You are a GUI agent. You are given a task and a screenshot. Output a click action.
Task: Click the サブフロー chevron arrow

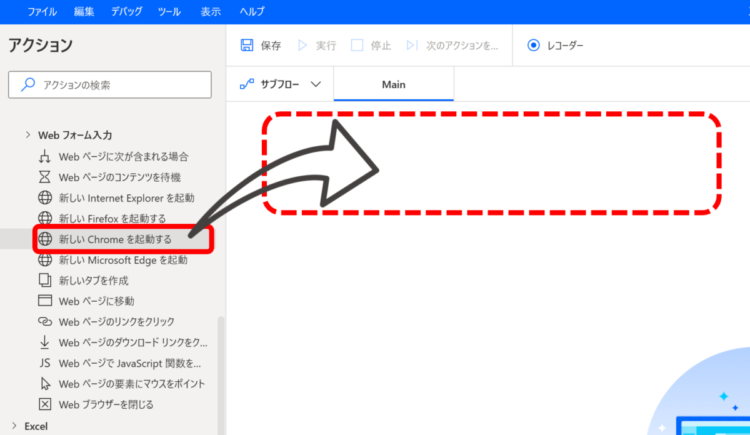point(316,85)
